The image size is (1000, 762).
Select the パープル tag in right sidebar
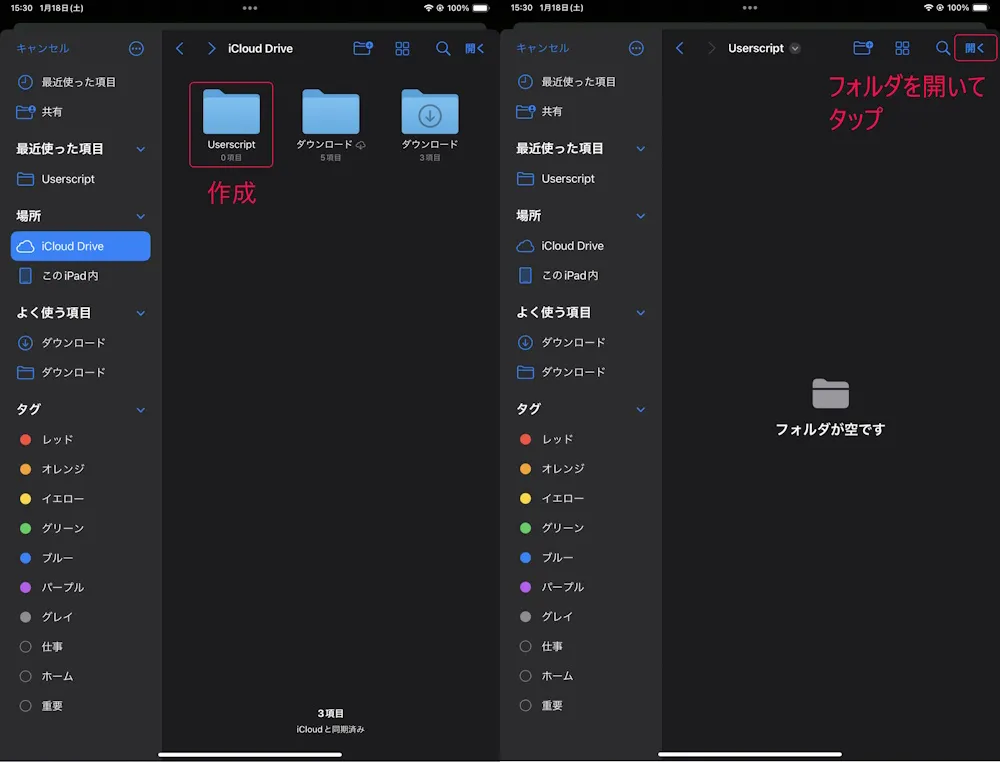[580, 587]
